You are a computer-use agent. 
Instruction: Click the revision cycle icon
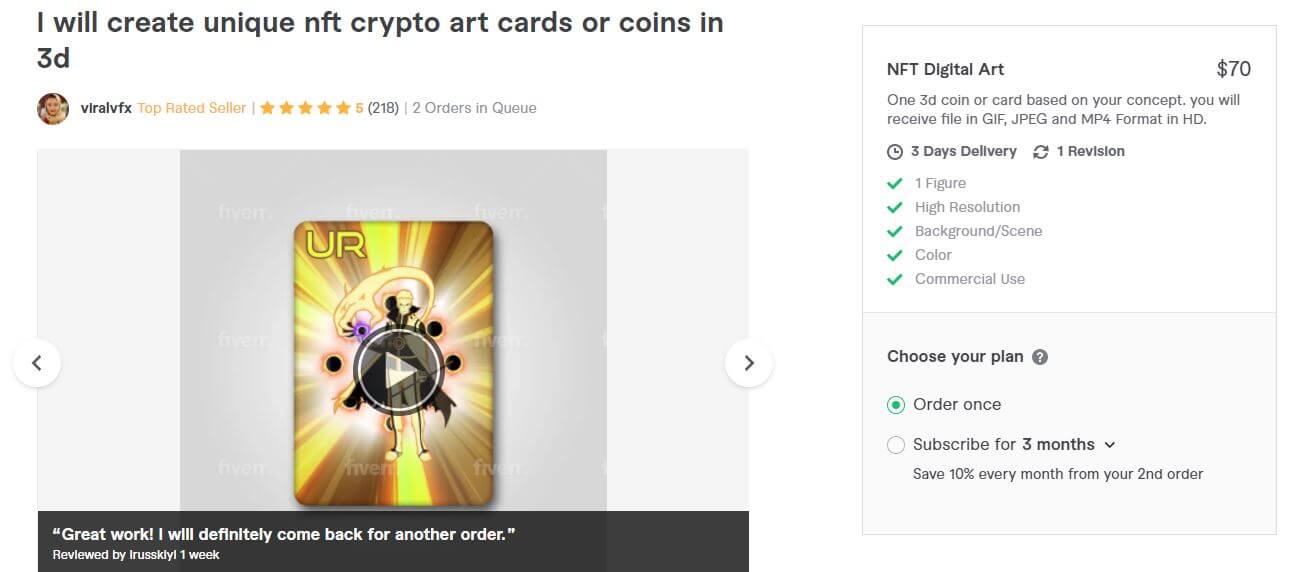pyautogui.click(x=1041, y=152)
